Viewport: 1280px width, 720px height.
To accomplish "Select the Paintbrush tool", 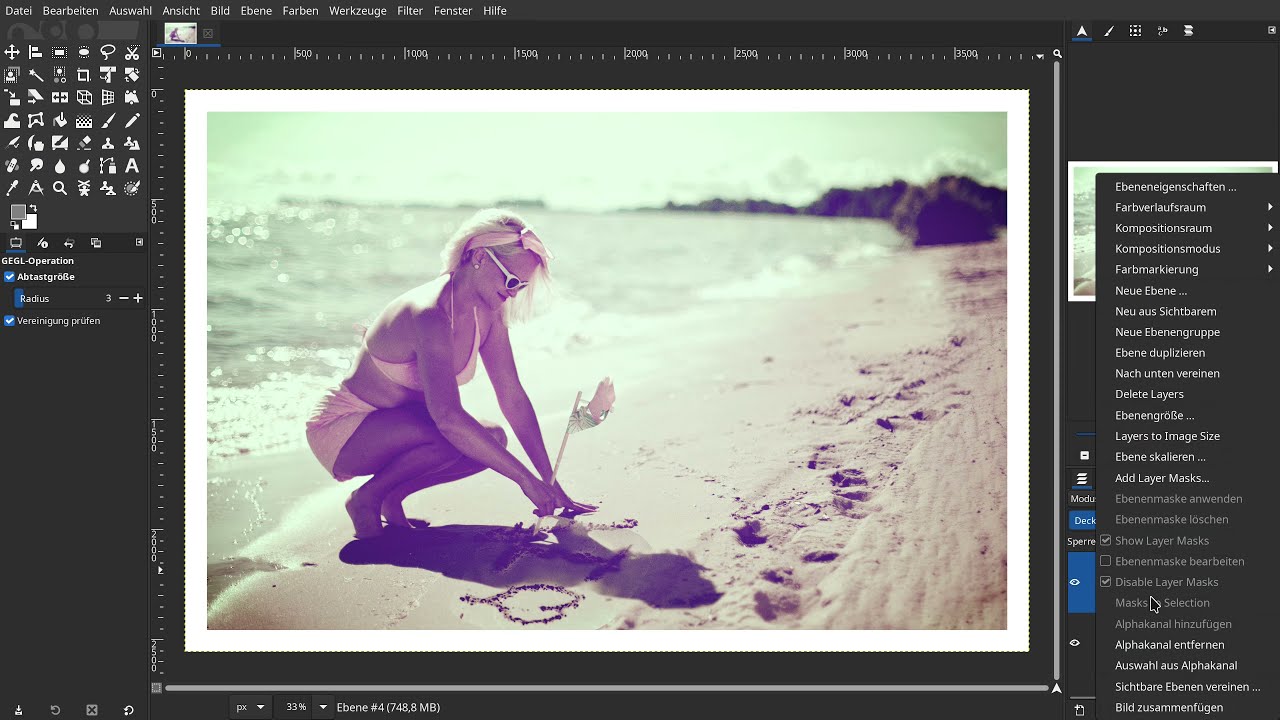I will (x=108, y=120).
